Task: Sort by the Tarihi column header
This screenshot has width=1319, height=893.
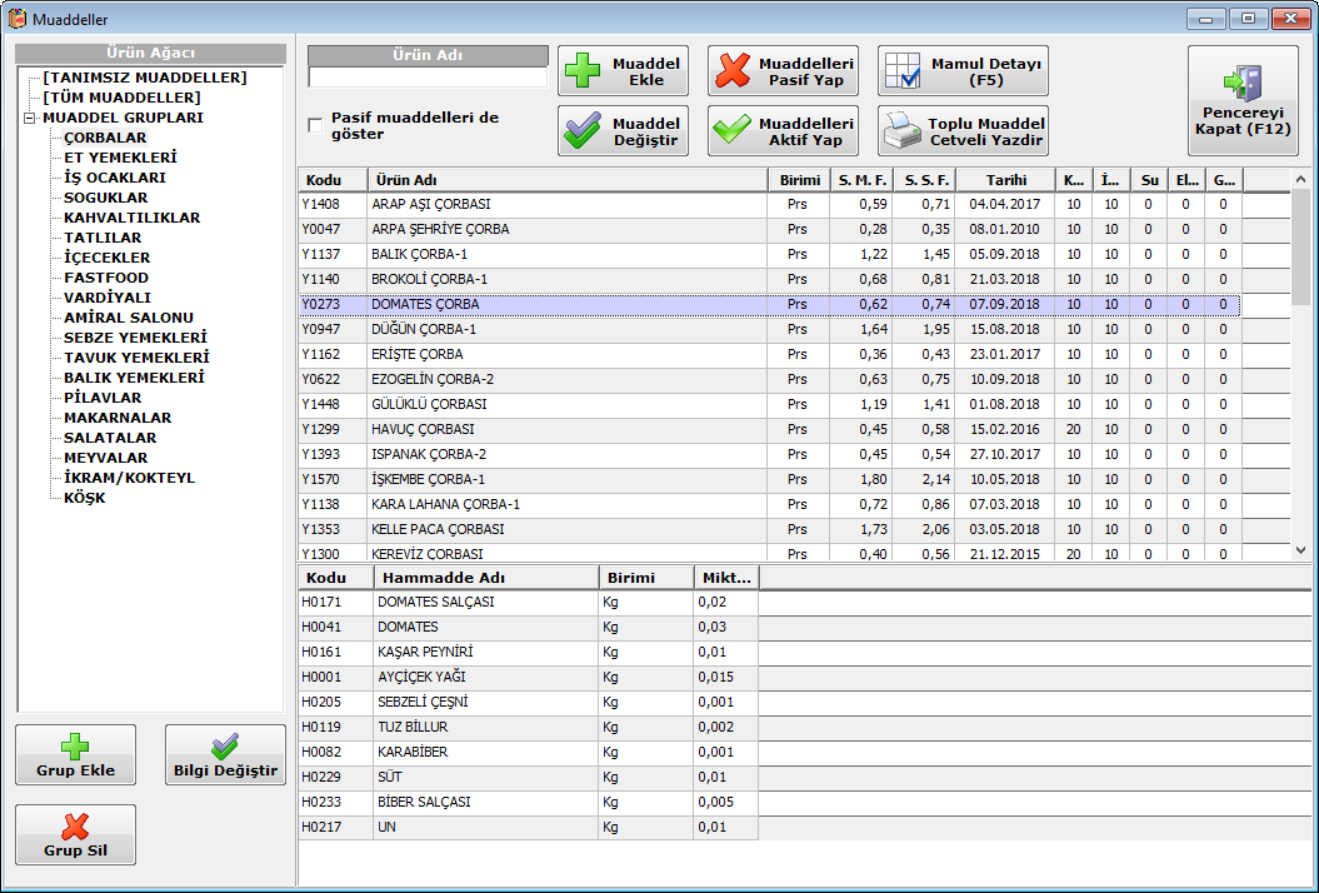Action: (1004, 180)
